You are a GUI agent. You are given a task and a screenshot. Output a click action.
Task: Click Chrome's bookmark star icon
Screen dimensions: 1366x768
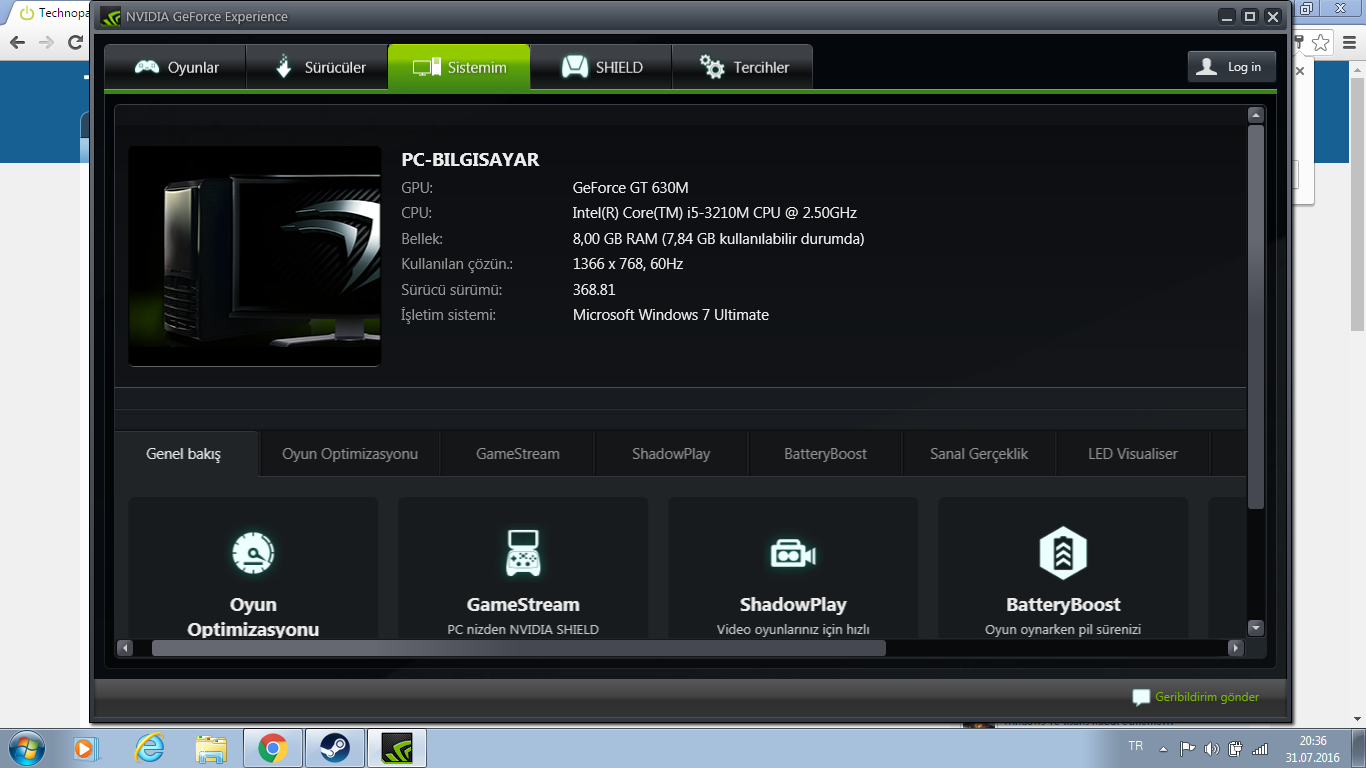pos(1321,42)
